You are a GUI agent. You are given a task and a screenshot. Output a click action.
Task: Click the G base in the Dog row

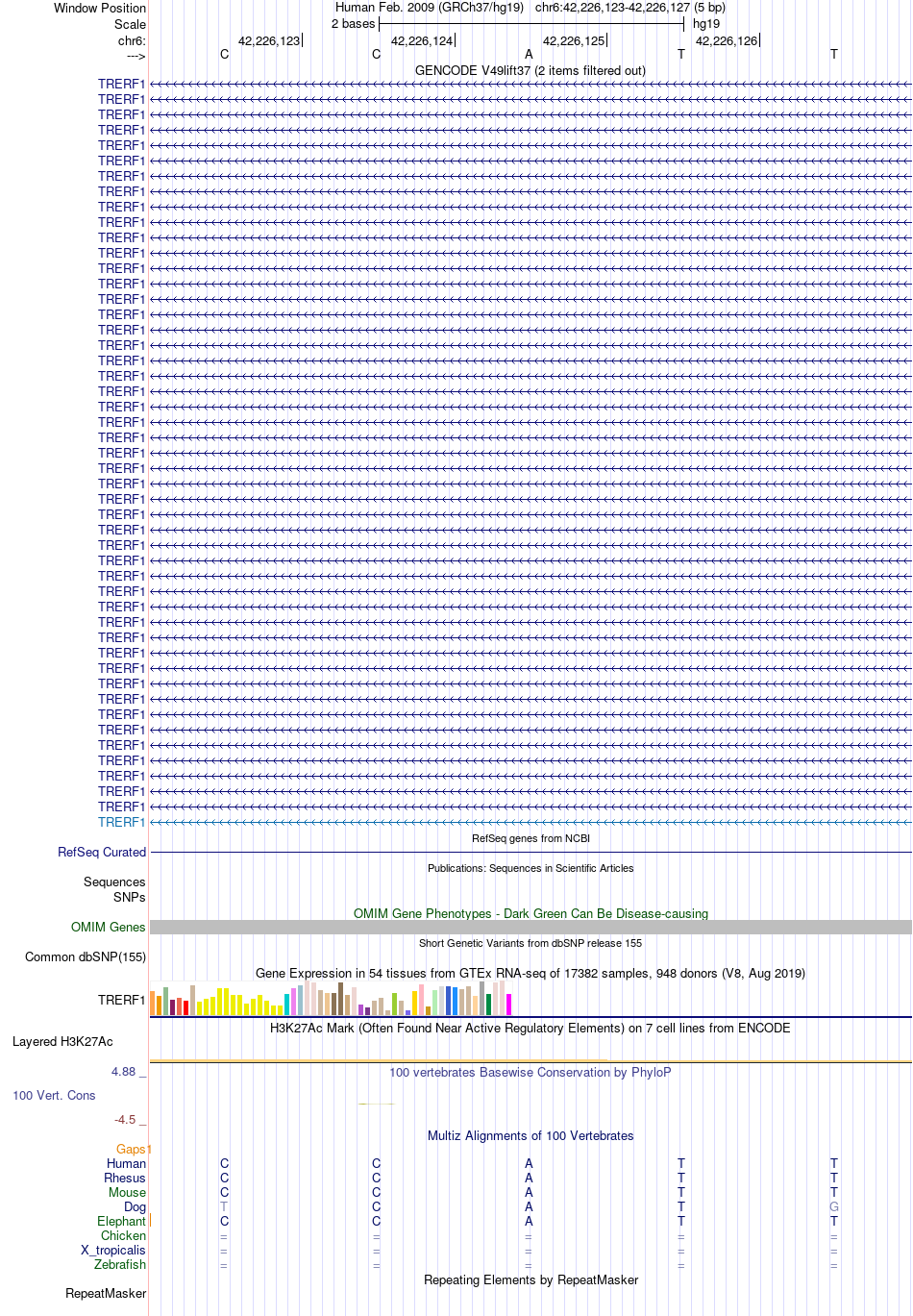[833, 1206]
